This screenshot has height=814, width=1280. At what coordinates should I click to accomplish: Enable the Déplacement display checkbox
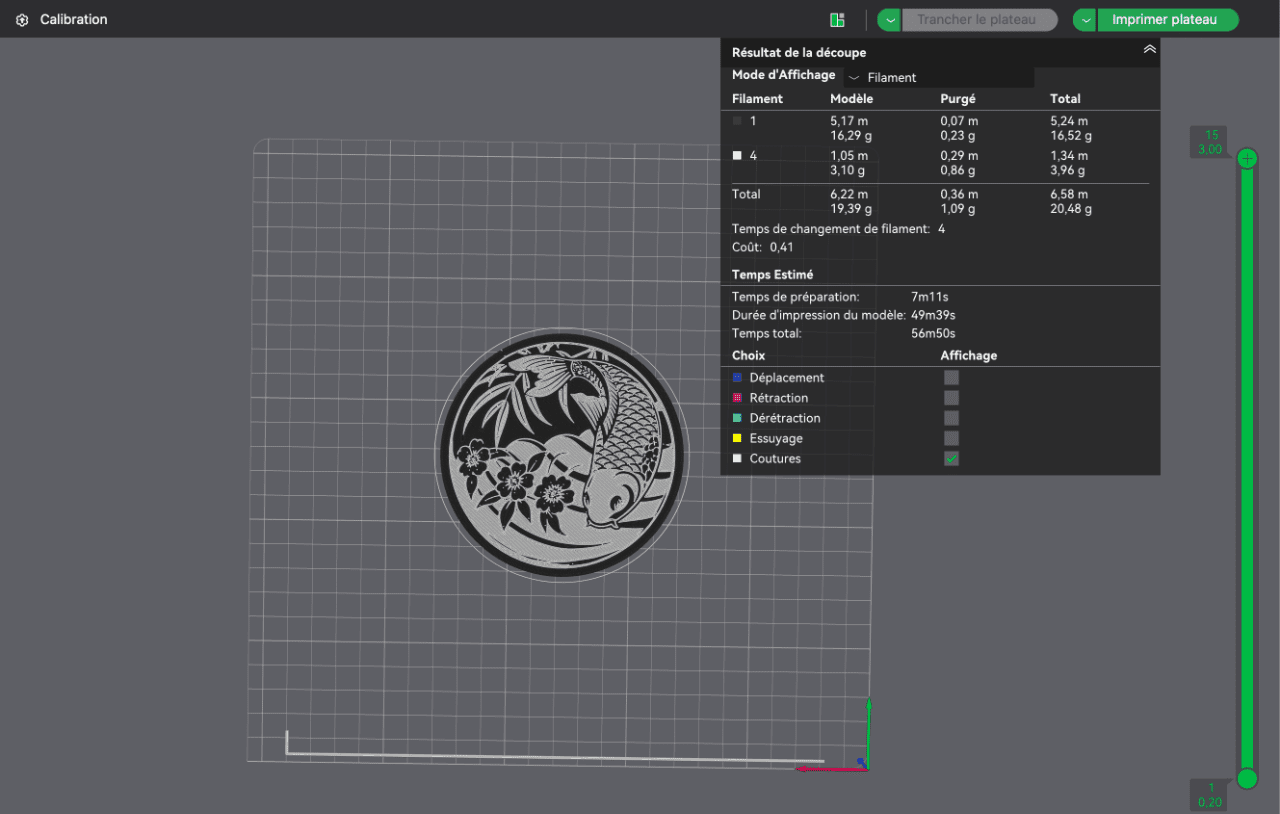951,378
